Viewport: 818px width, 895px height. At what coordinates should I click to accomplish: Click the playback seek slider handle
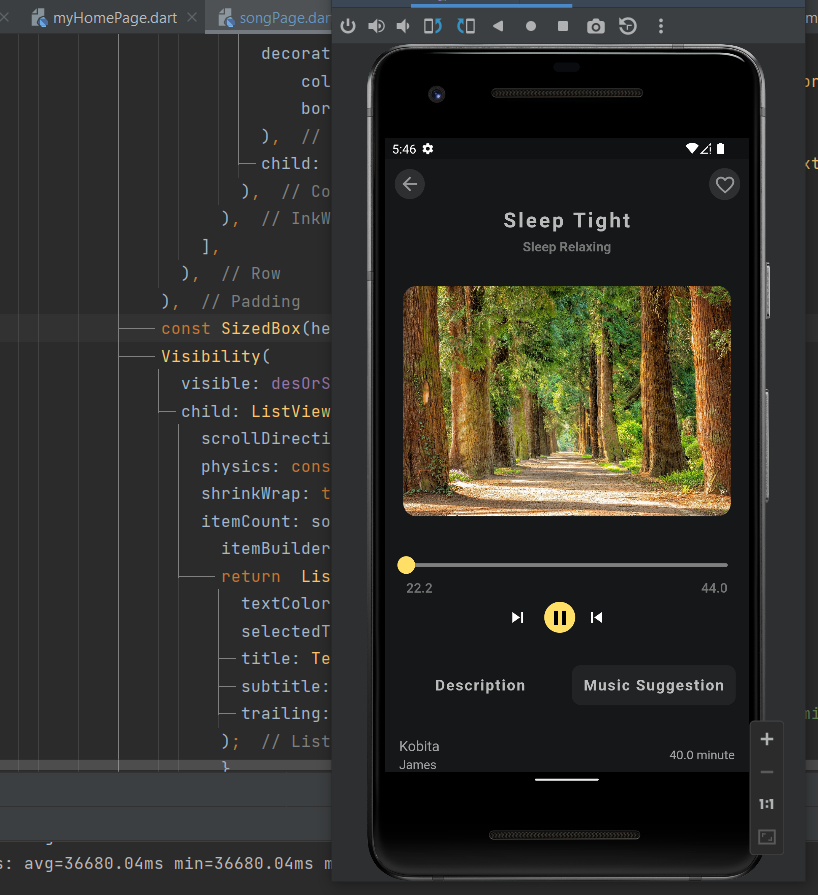tap(406, 565)
